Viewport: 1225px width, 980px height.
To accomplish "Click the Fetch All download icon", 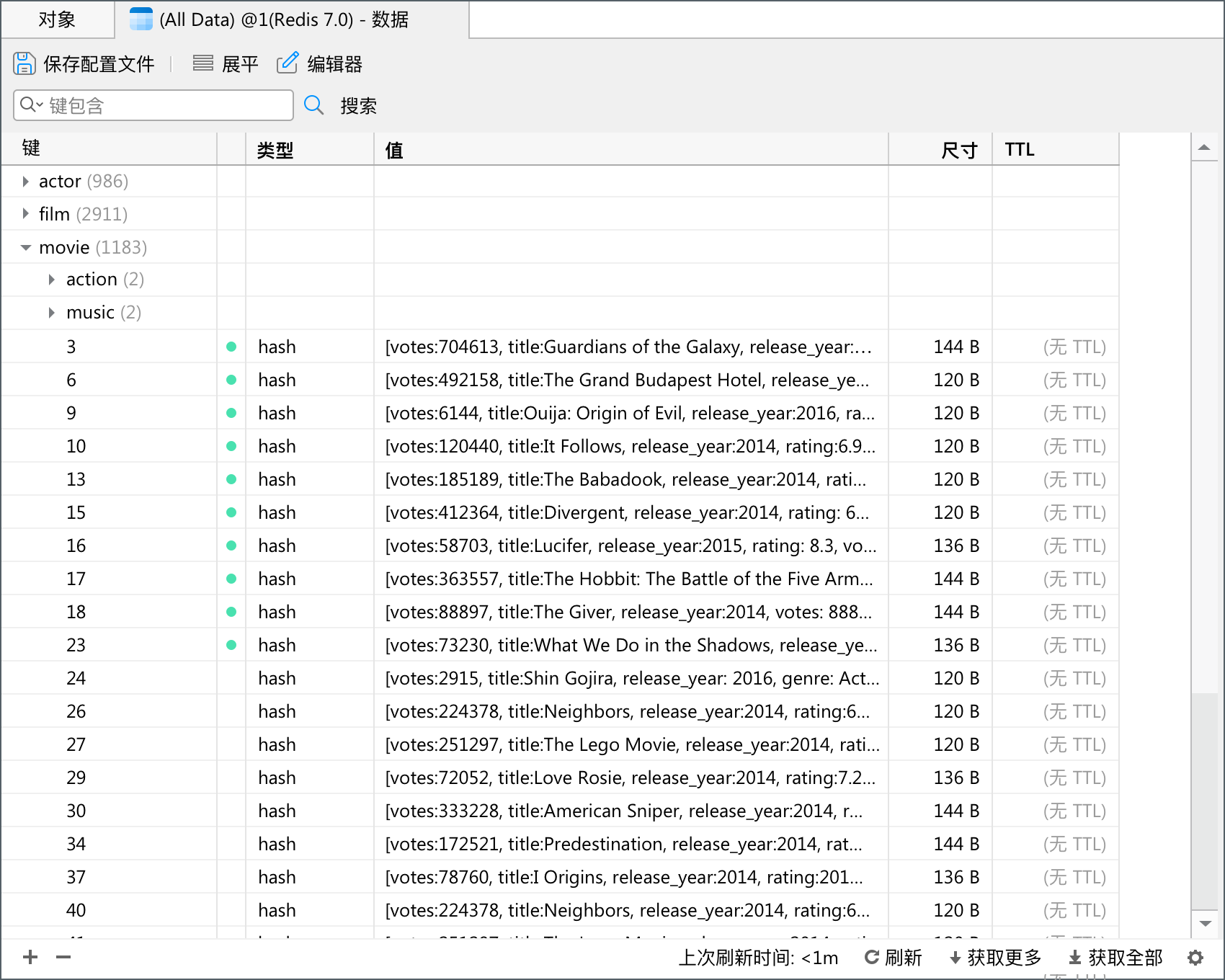I will tap(1074, 958).
